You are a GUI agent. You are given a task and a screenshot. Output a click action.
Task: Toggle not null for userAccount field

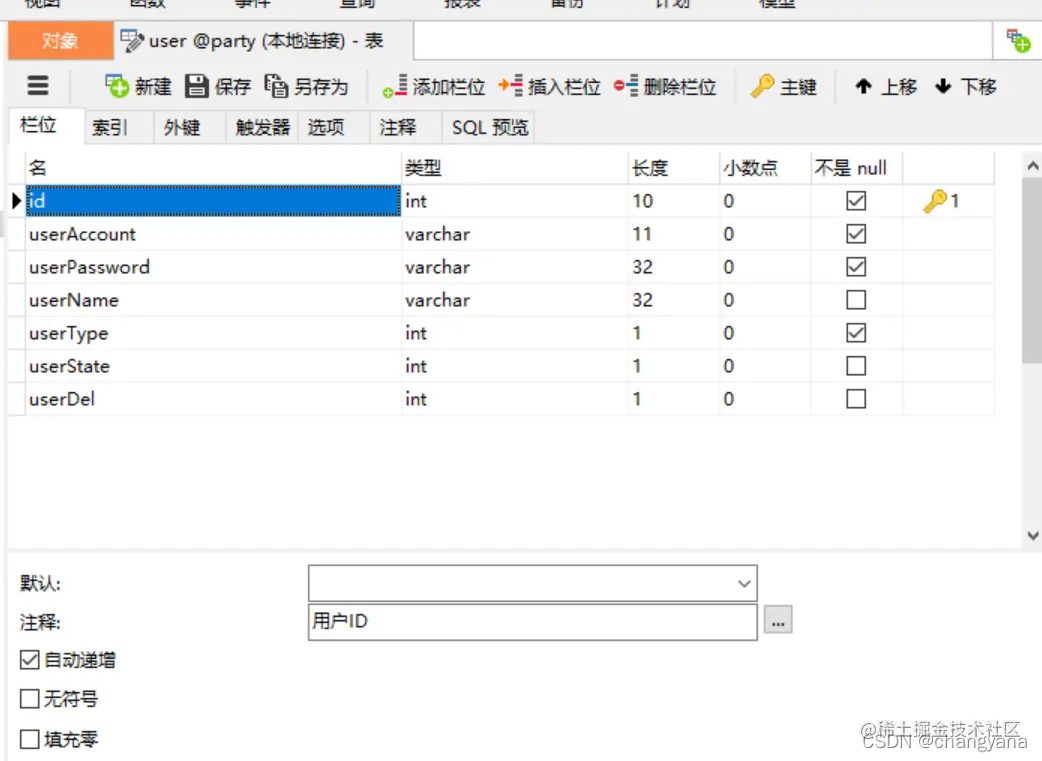pyautogui.click(x=856, y=234)
